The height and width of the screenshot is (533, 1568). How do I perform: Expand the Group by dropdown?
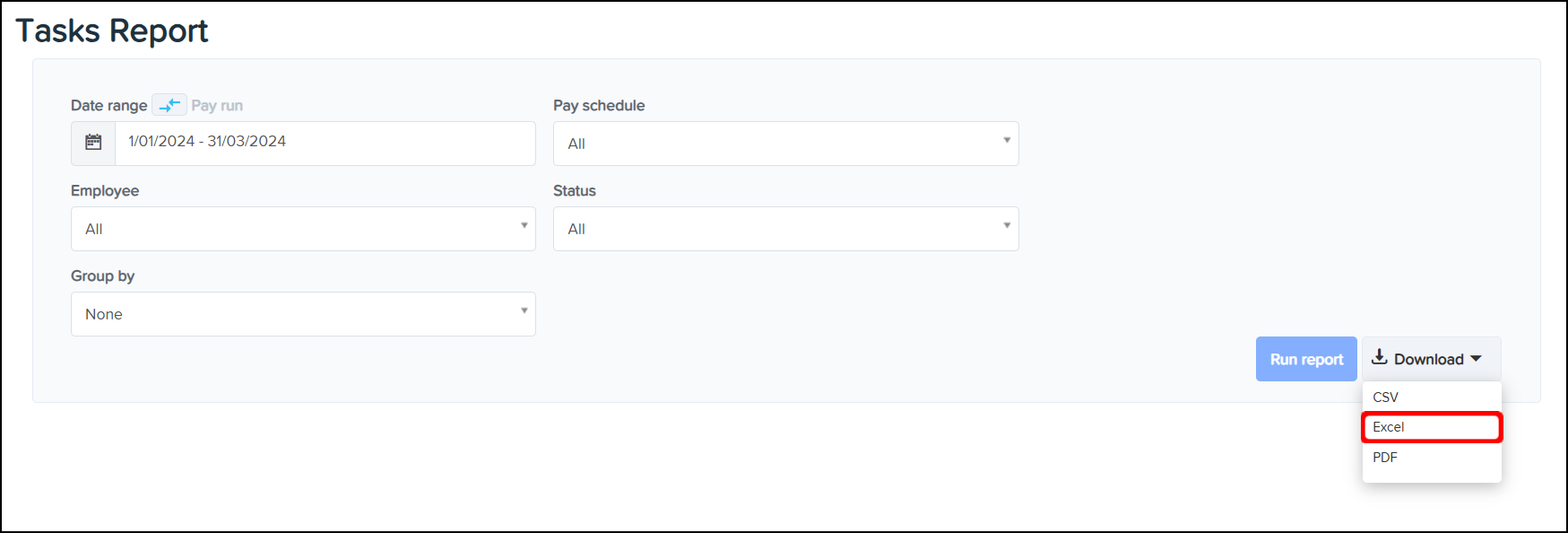303,314
